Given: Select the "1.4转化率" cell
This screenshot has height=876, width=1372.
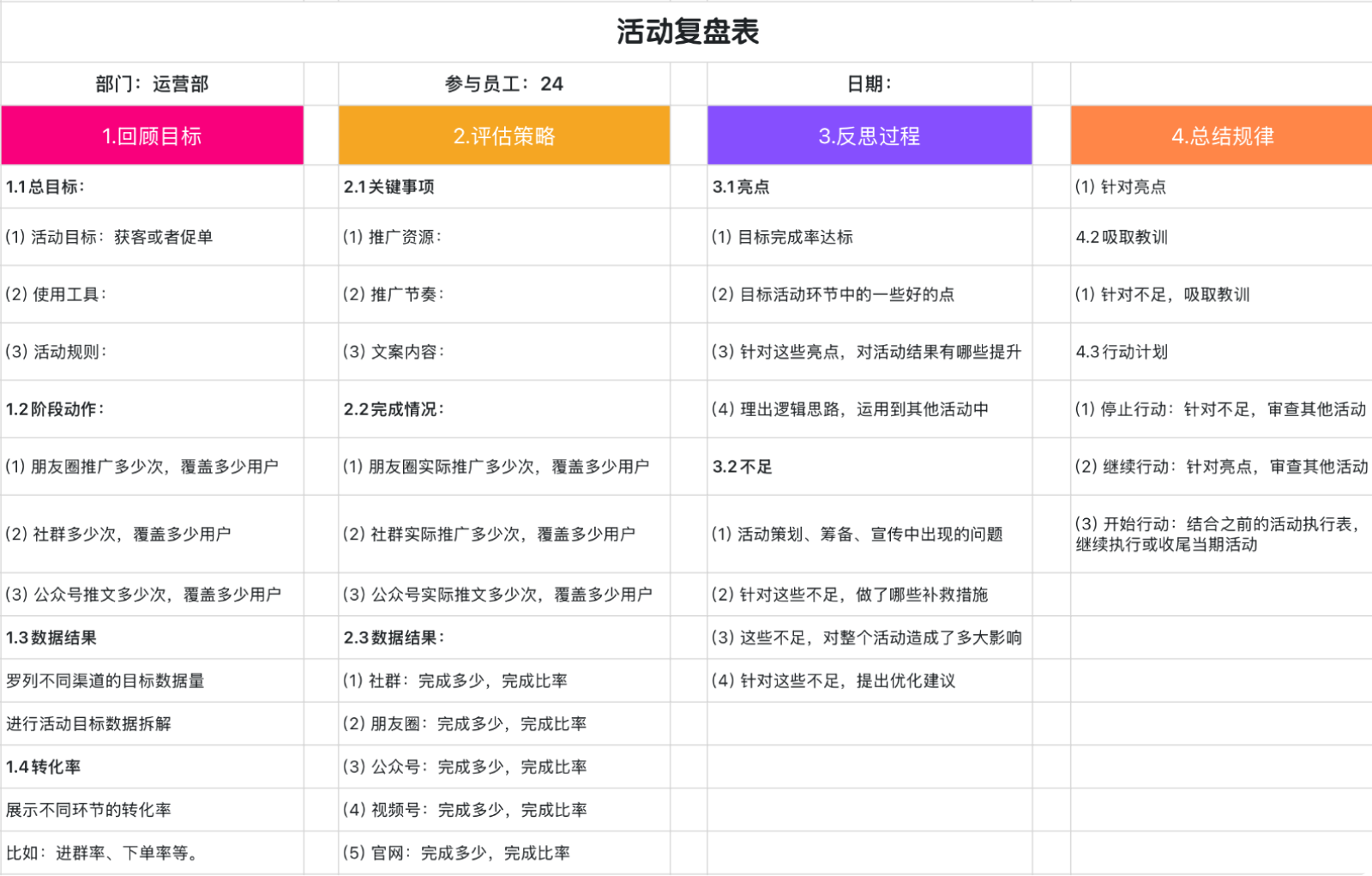Looking at the screenshot, I should click(x=152, y=766).
